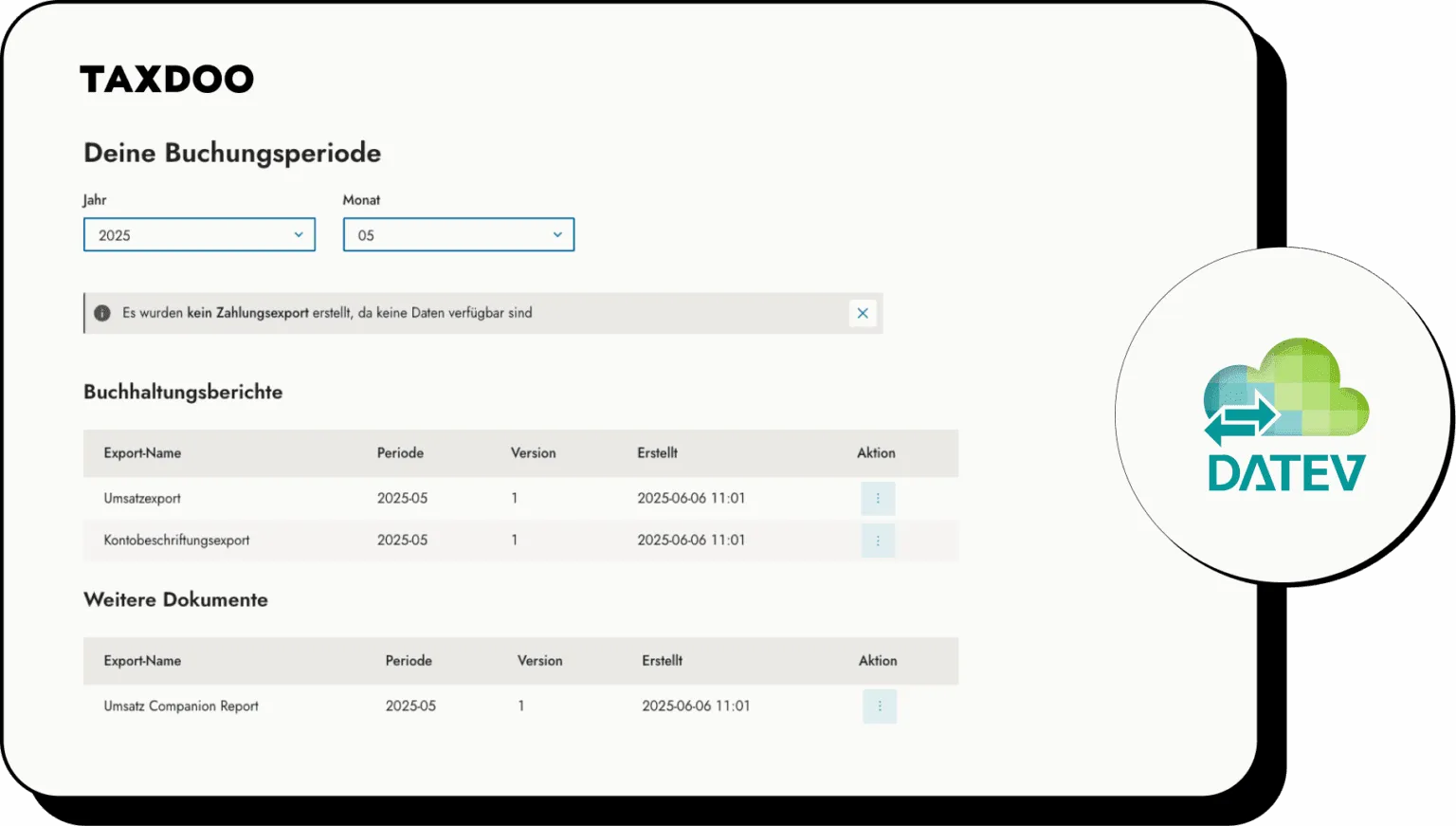Click Aktion header in Buchhaltungsberichte table

tap(876, 453)
